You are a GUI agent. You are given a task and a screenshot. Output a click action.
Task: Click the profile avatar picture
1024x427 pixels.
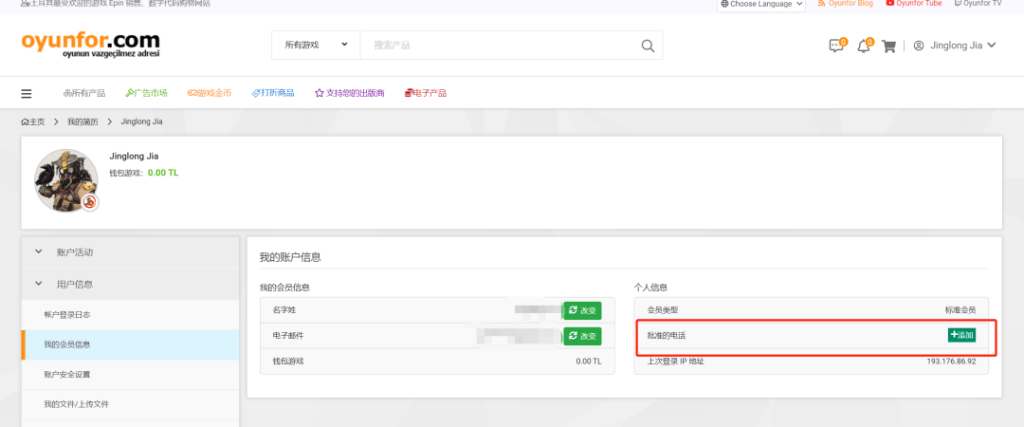(66, 180)
